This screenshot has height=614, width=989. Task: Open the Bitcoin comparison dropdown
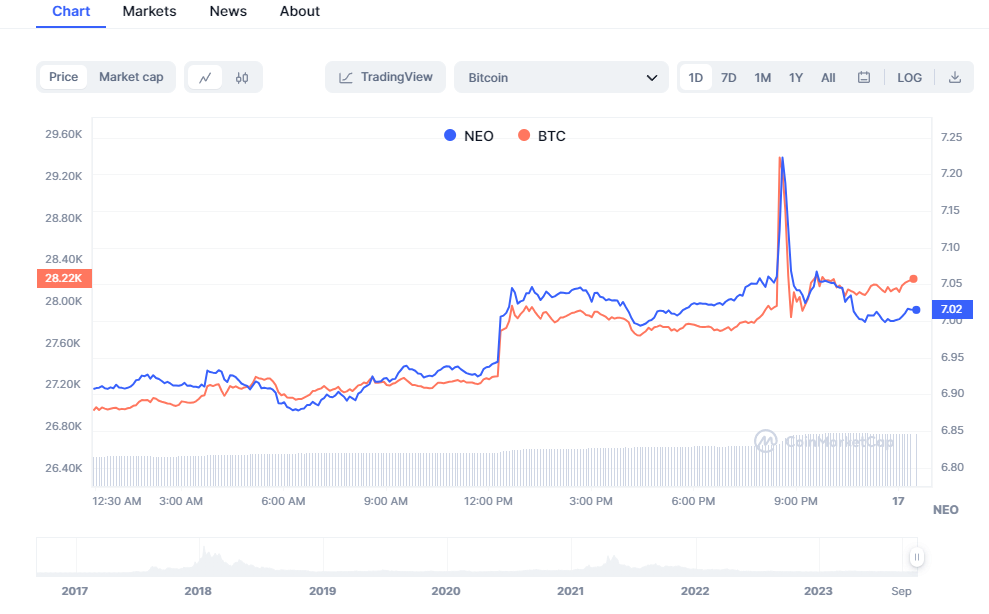click(561, 77)
